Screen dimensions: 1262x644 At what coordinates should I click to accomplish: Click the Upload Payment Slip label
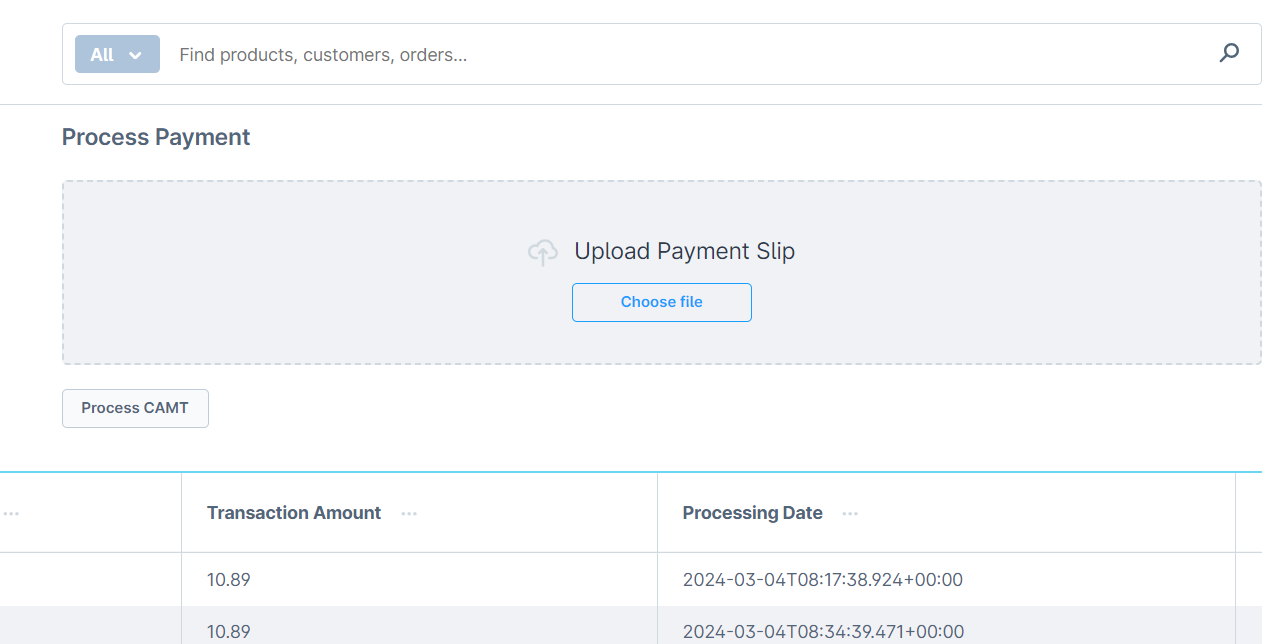tap(684, 251)
